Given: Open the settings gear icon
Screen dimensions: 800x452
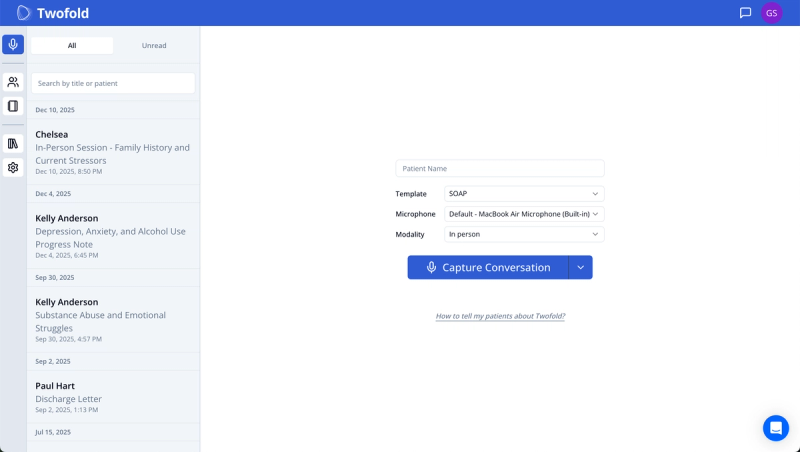Looking at the screenshot, I should click(x=13, y=167).
